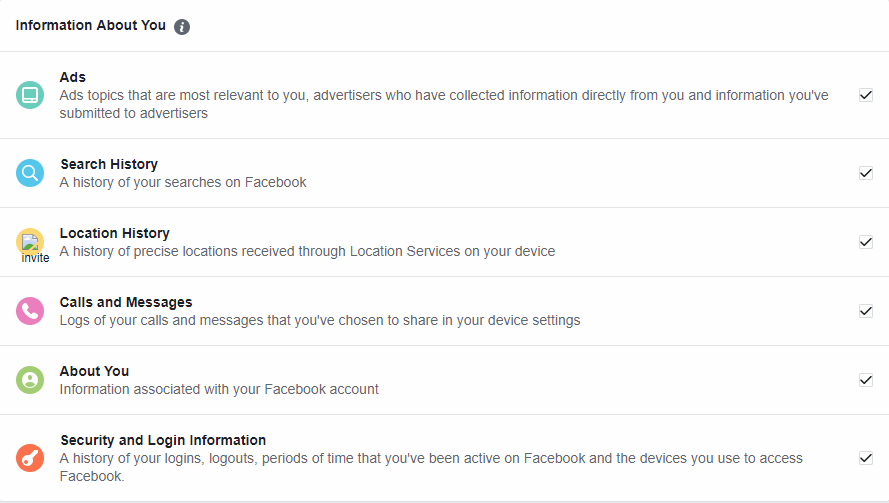Uncheck the Ads checkbox
Image resolution: width=889 pixels, height=503 pixels.
(x=866, y=95)
